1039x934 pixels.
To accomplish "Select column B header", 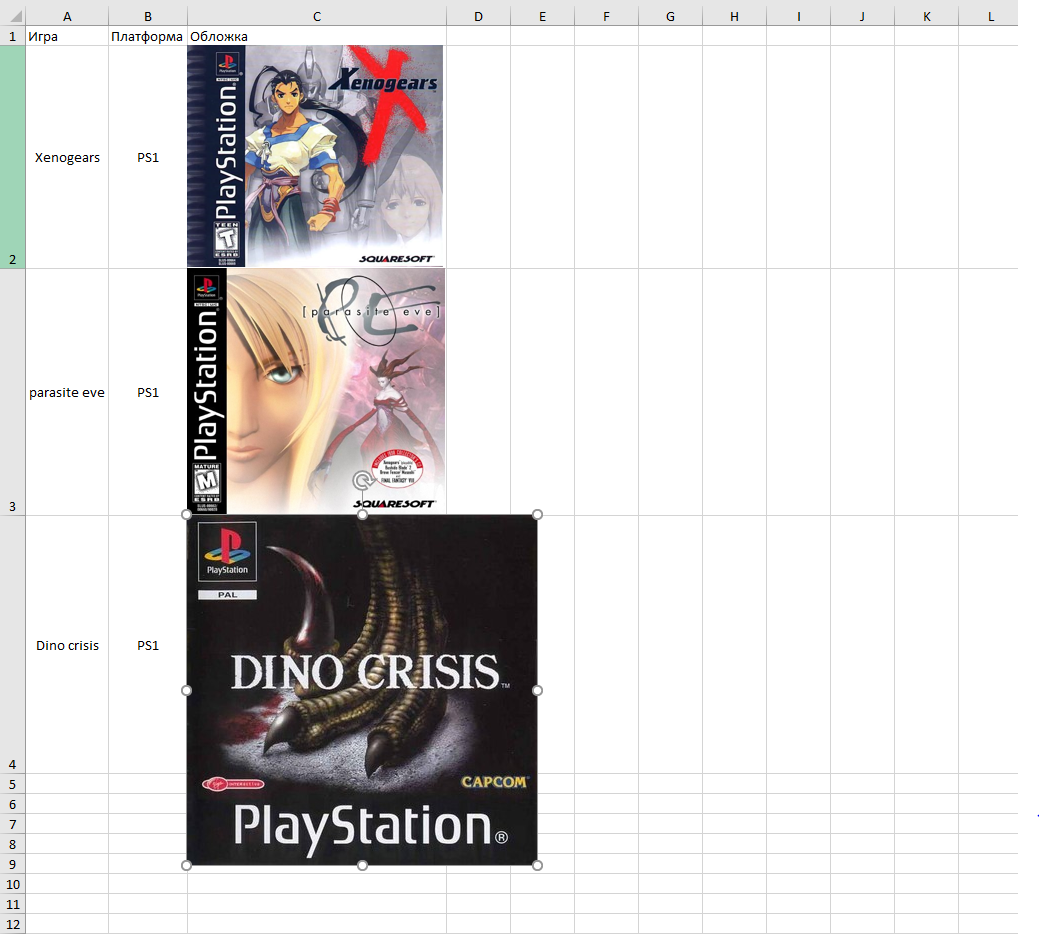I will point(148,17).
